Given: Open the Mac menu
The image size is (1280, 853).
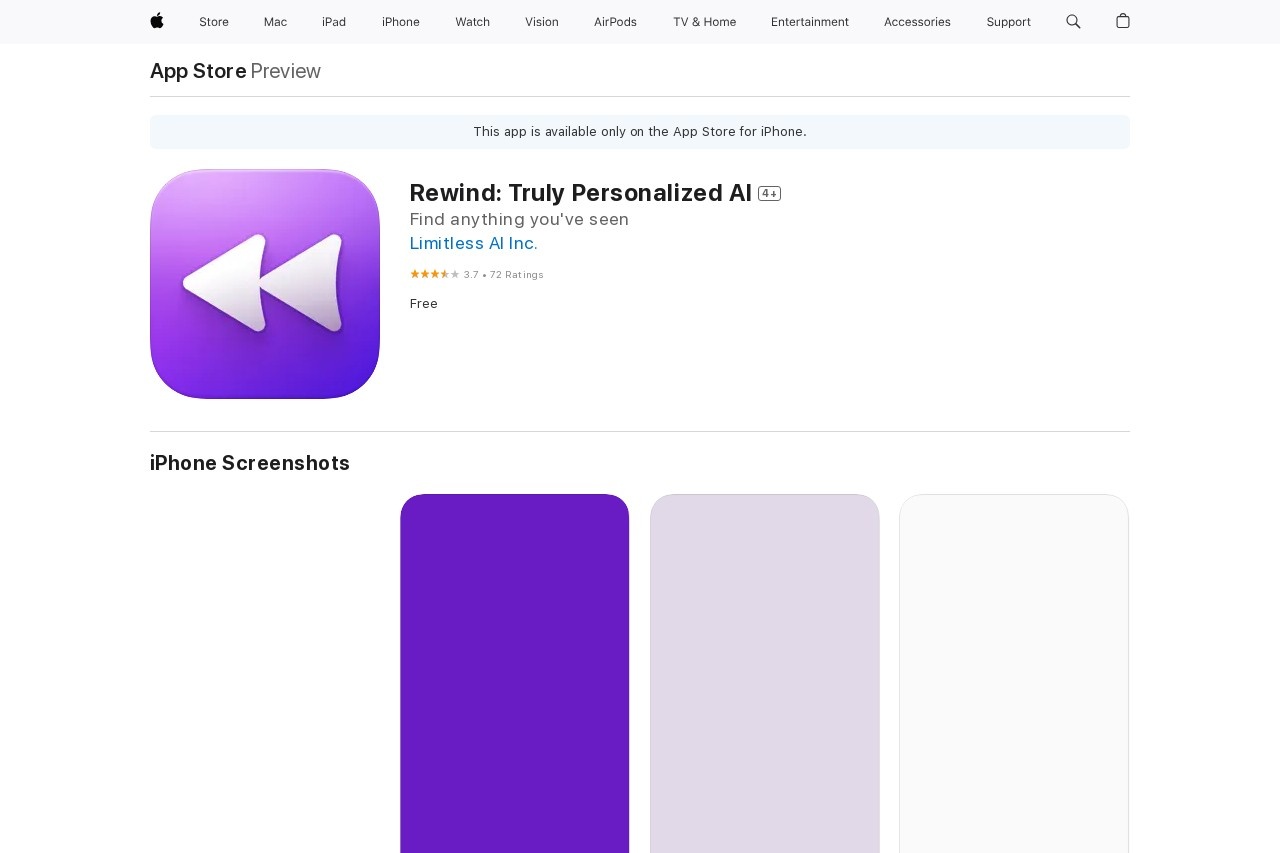Looking at the screenshot, I should (x=275, y=22).
